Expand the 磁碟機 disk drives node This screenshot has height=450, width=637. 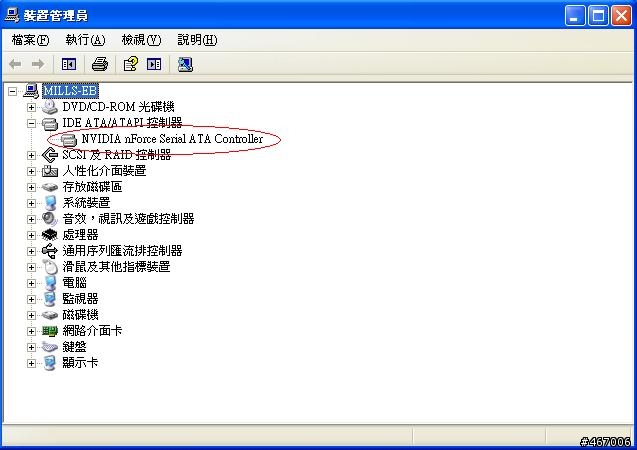pos(31,315)
